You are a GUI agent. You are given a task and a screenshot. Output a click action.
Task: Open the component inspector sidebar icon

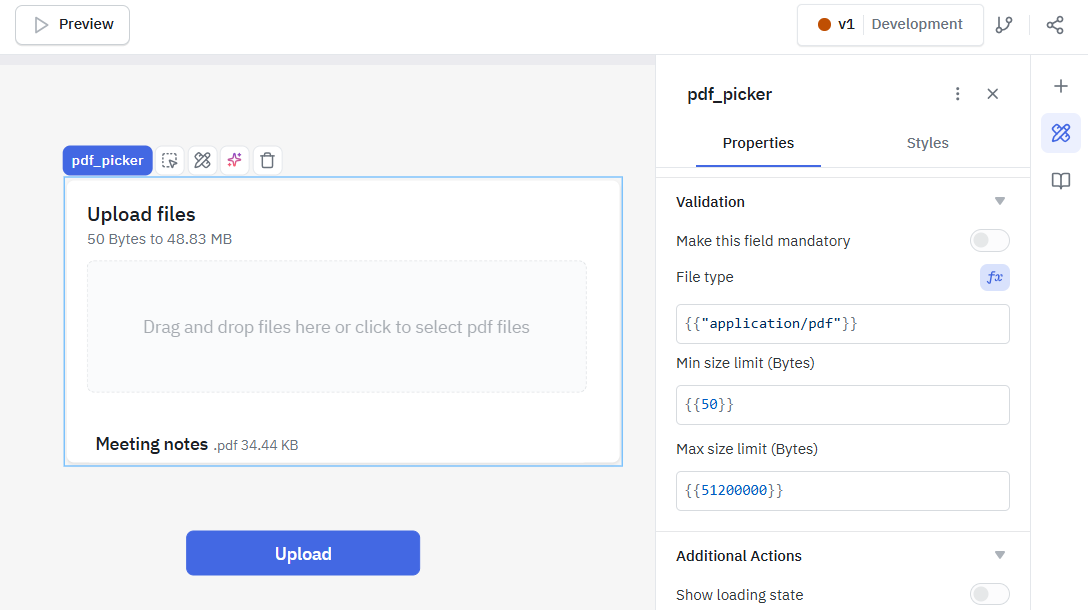coord(1061,132)
